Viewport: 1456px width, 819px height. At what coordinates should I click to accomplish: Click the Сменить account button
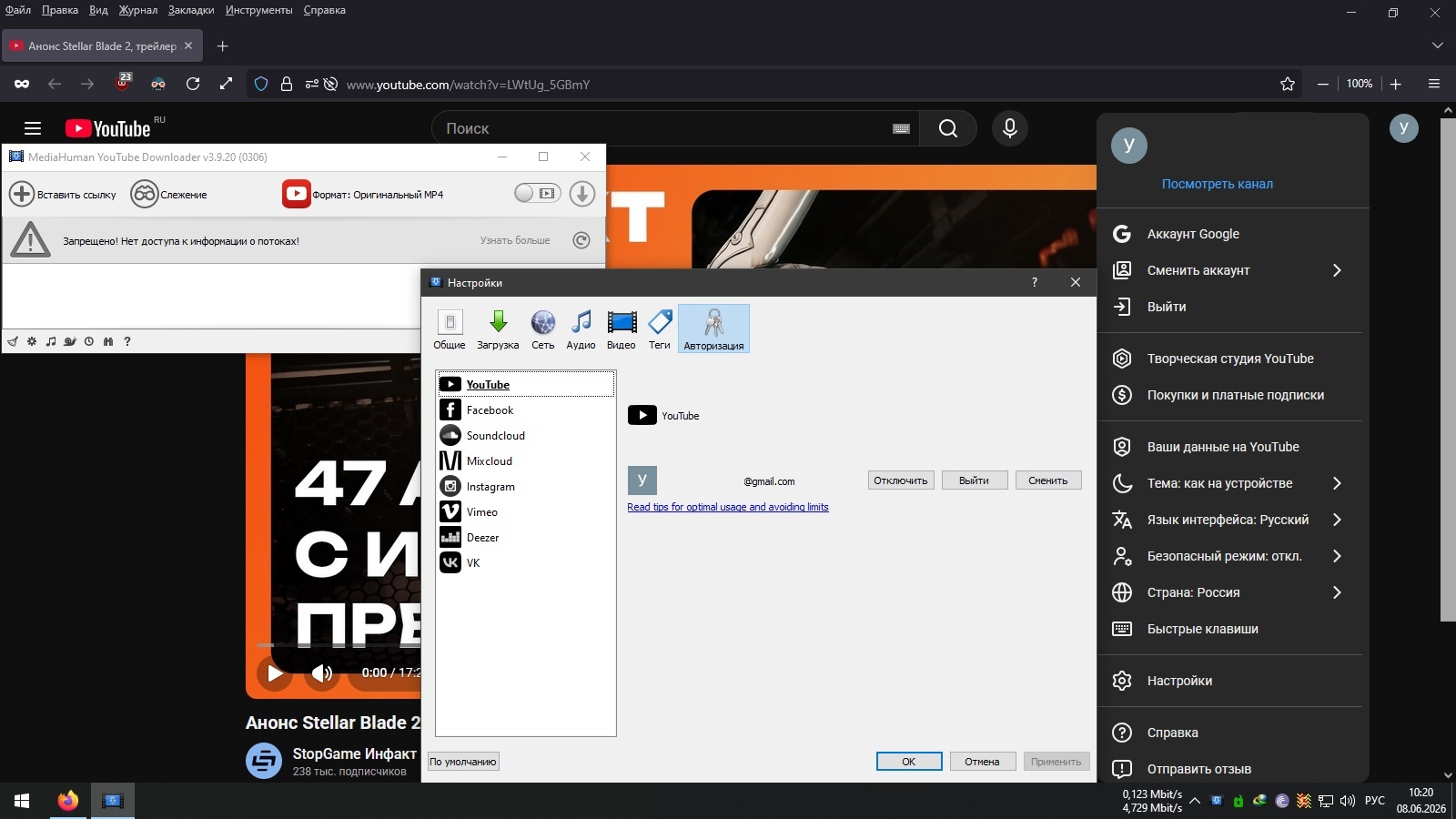point(1048,480)
